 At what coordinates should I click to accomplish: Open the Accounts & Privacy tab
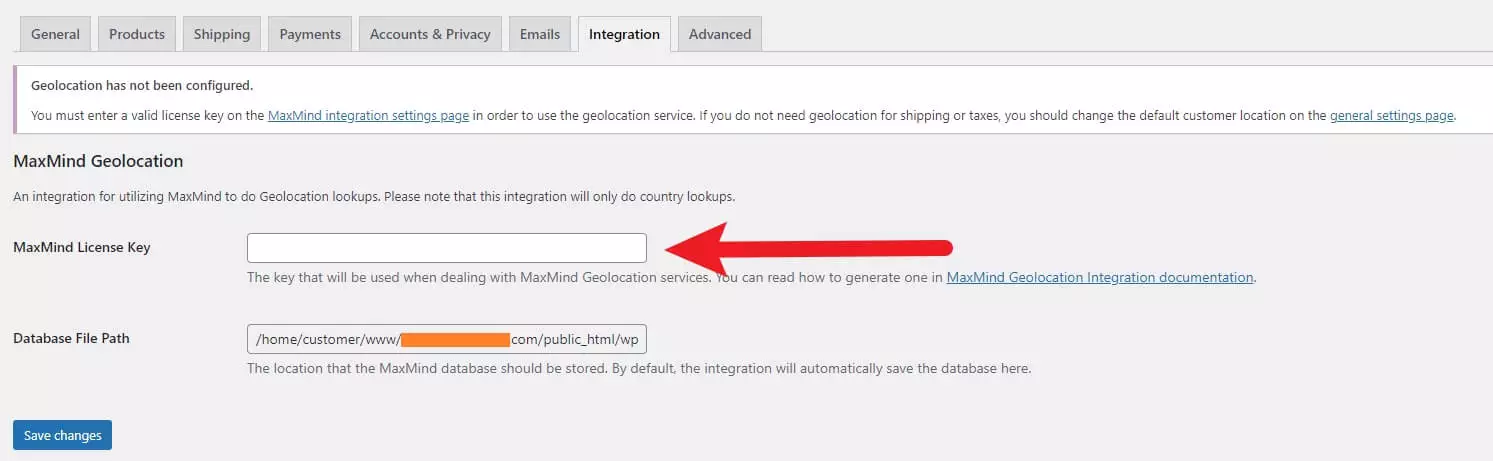(430, 34)
